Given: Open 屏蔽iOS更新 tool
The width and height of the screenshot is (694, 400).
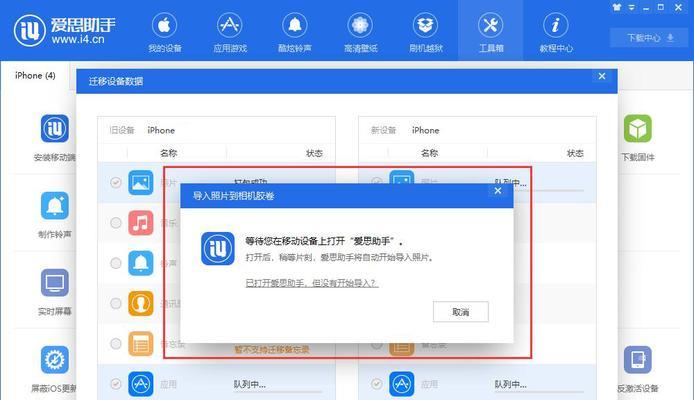Looking at the screenshot, I should tap(54, 369).
